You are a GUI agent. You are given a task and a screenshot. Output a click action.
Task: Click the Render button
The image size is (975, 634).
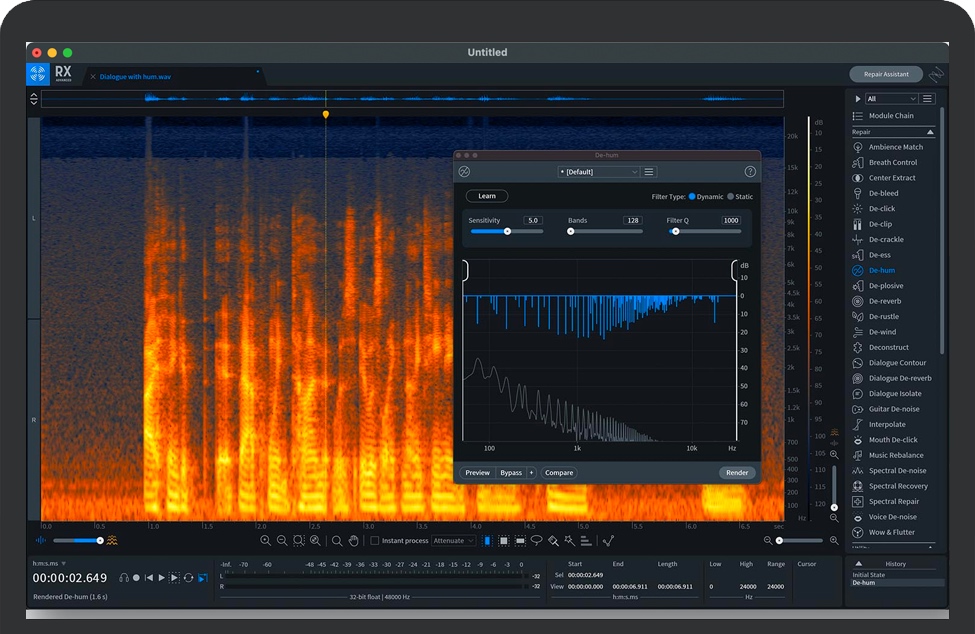click(x=737, y=473)
